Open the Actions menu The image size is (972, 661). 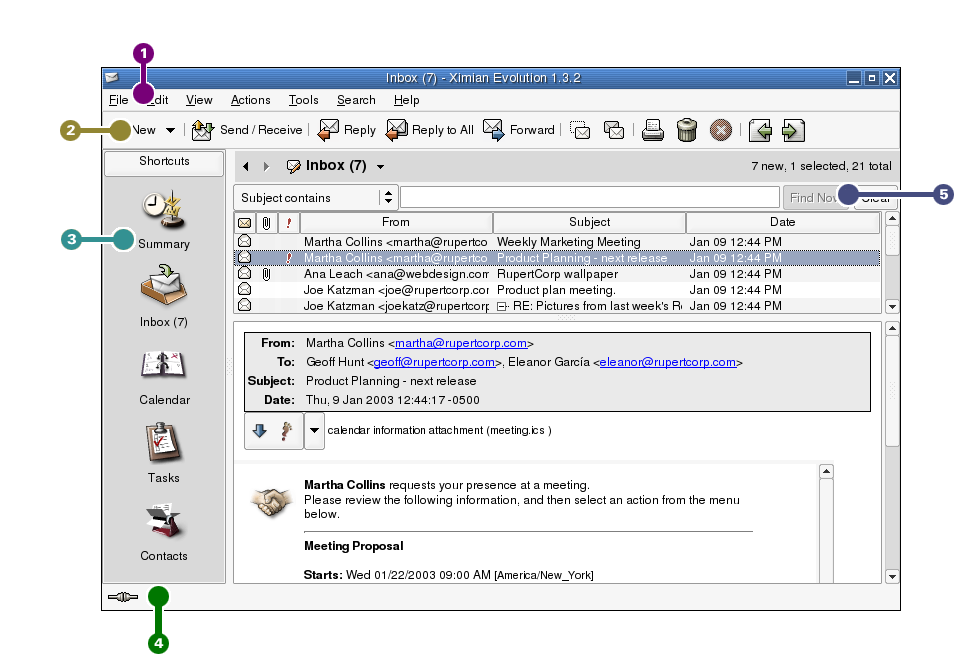250,100
